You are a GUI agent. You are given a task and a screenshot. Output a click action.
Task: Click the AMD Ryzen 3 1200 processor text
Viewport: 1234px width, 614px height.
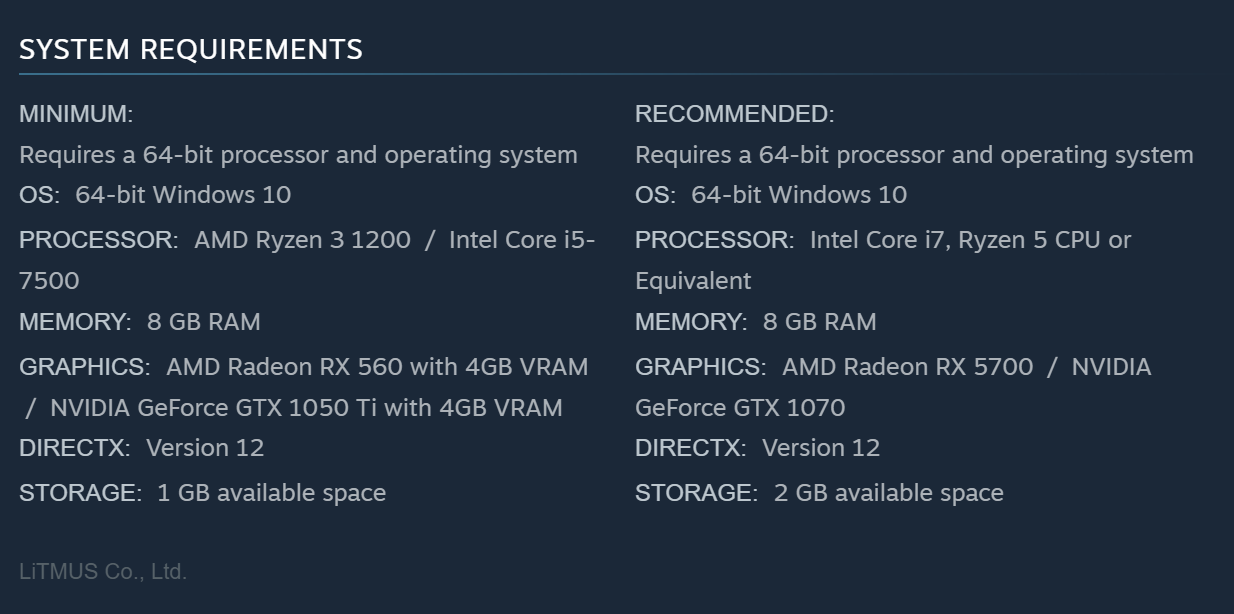[x=302, y=240]
